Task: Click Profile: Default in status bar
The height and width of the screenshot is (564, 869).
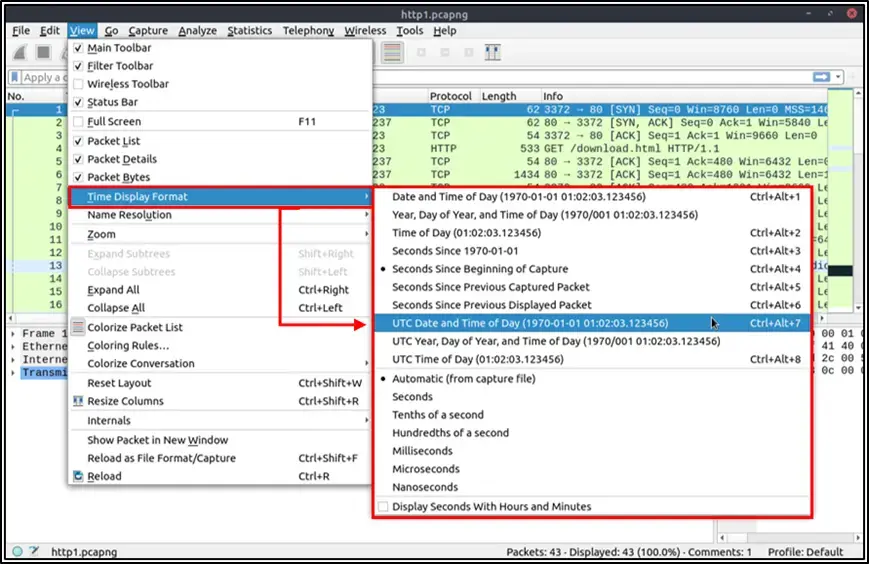Action: (805, 552)
